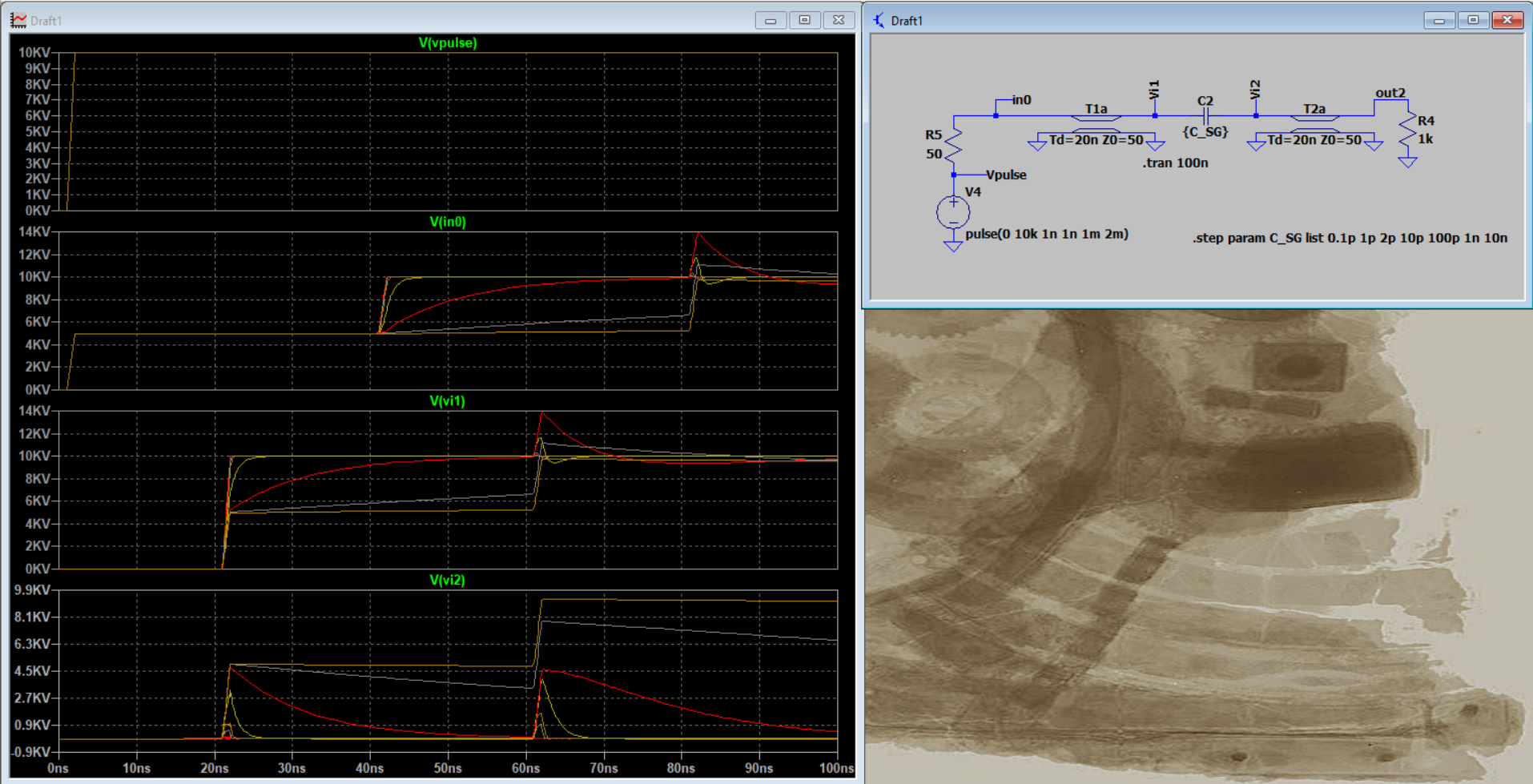Click the C2 capacitor symbol
The width and height of the screenshot is (1533, 784).
[x=1205, y=116]
